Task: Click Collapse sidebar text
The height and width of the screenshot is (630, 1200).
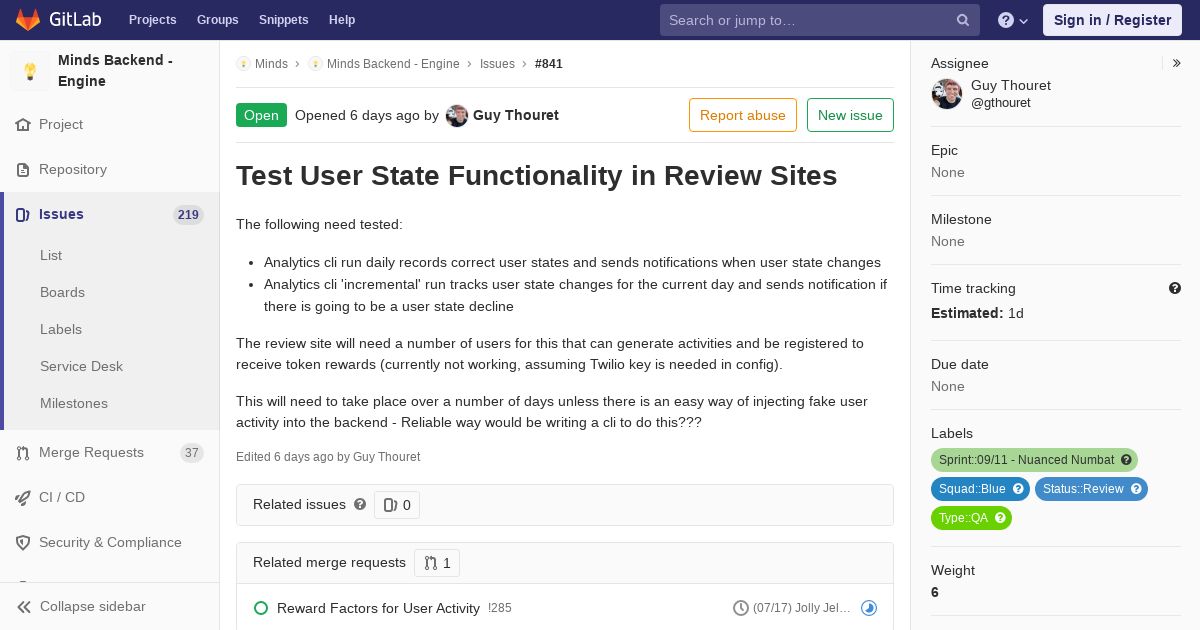Action: click(x=93, y=607)
